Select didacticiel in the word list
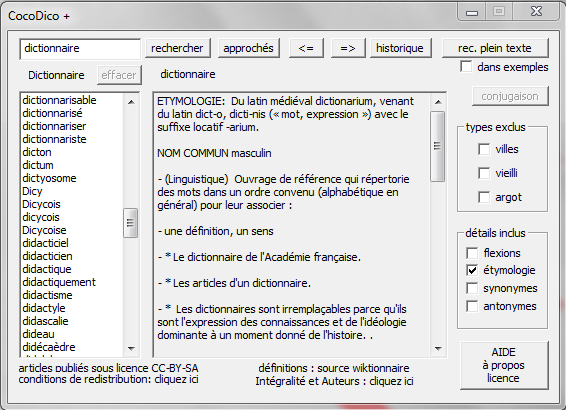This screenshot has height=410, width=566. click(x=45, y=243)
